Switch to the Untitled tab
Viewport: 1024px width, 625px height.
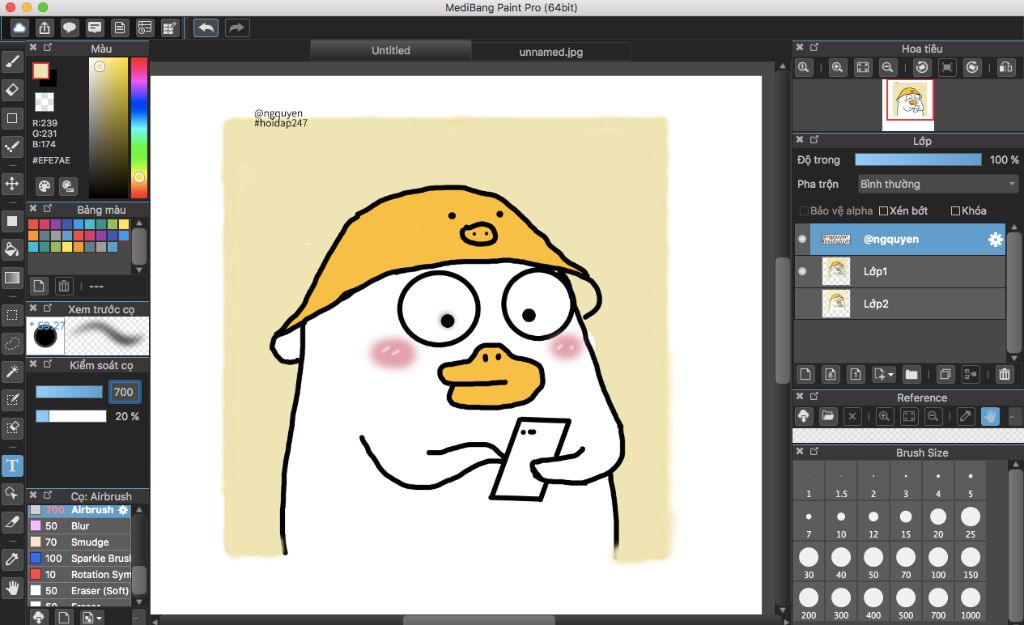[x=391, y=50]
